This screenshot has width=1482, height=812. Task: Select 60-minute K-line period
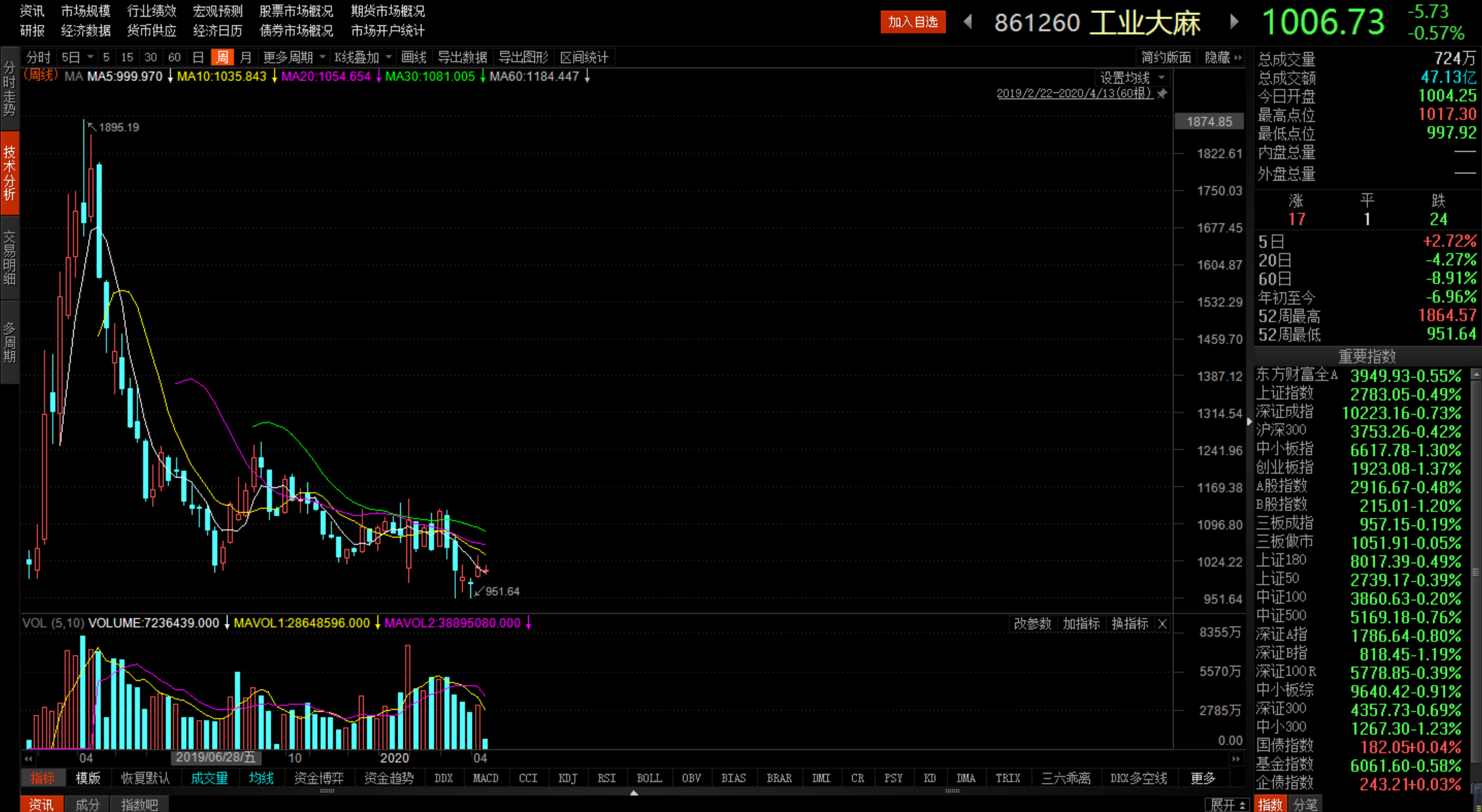[174, 57]
